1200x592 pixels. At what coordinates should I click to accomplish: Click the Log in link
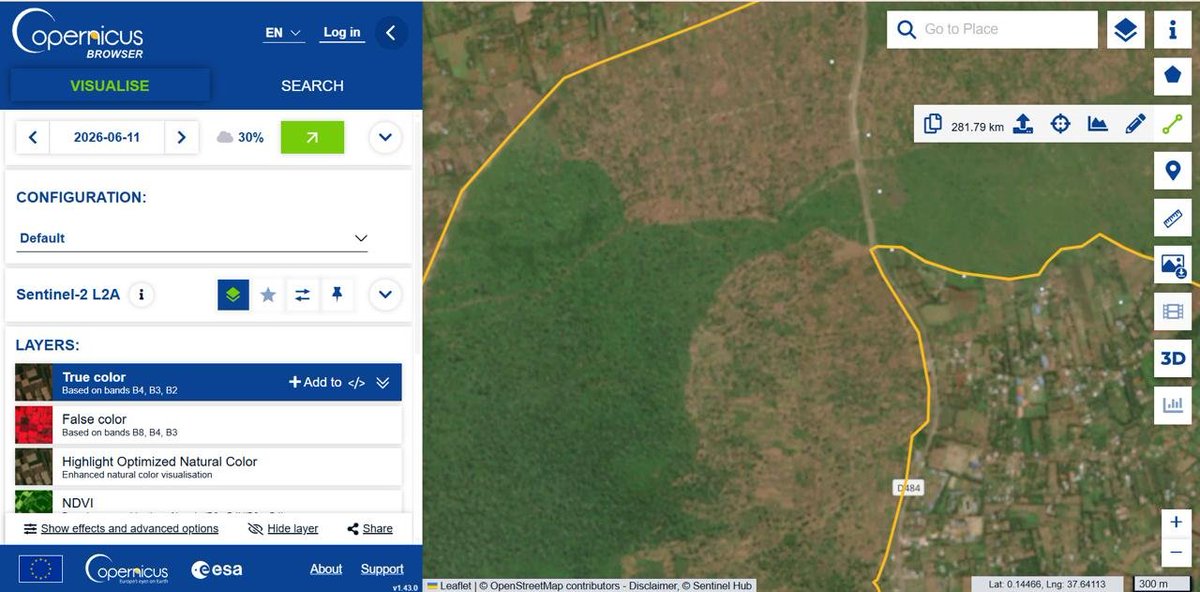[342, 33]
